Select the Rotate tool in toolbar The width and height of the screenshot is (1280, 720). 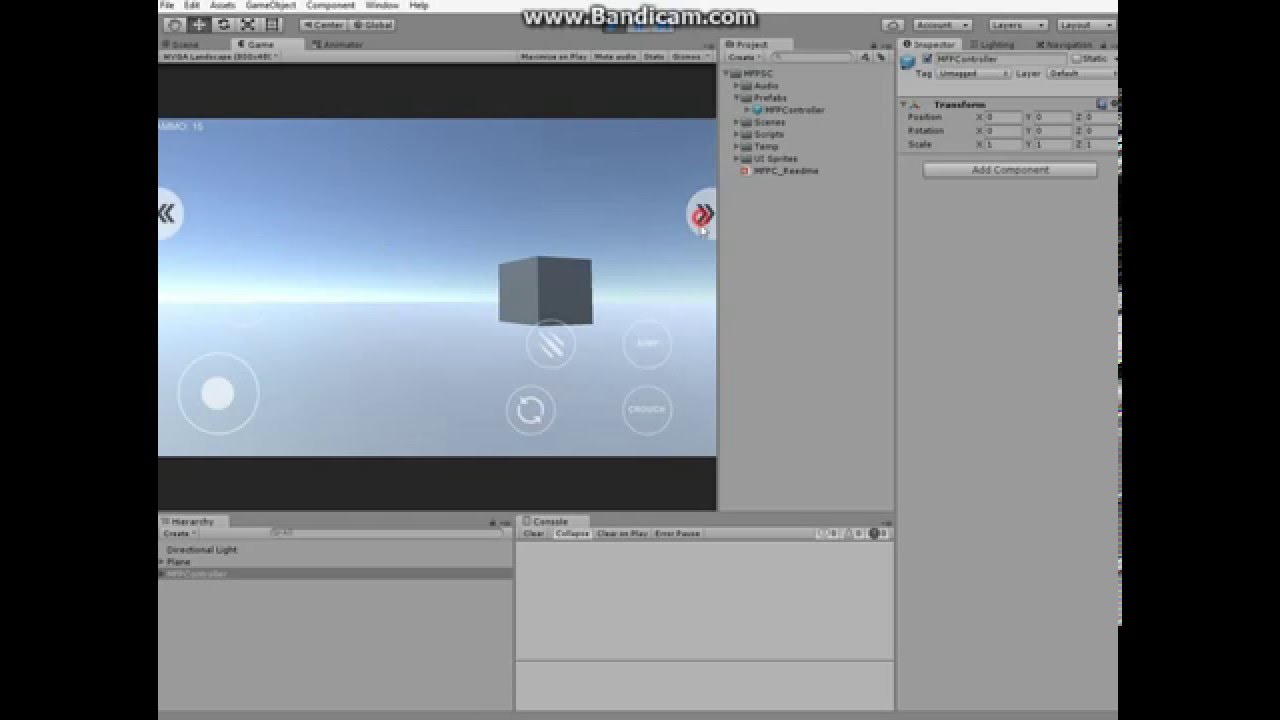click(x=223, y=25)
